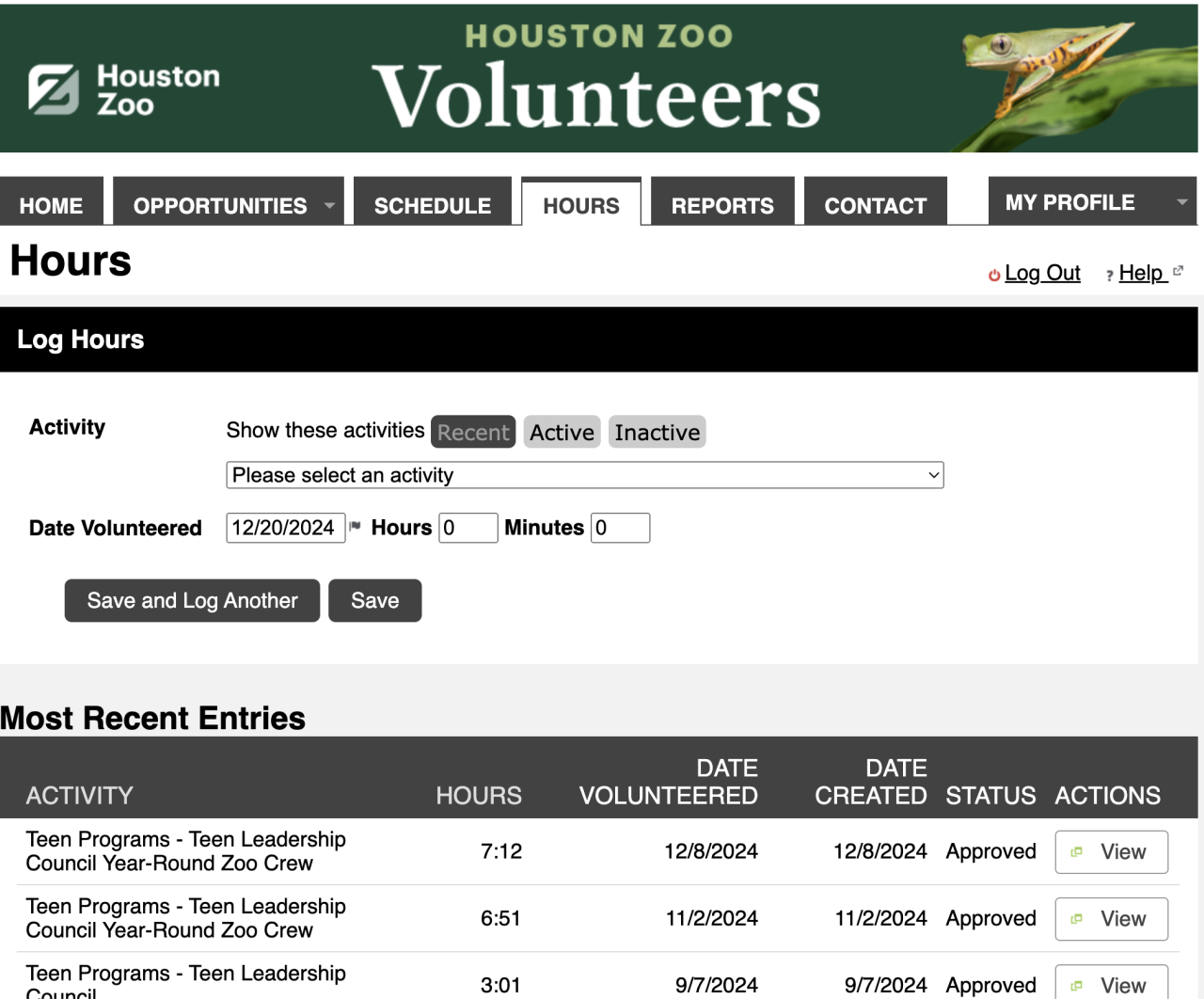Click the 'Show these activities' label
The height and width of the screenshot is (999, 1204).
(325, 430)
